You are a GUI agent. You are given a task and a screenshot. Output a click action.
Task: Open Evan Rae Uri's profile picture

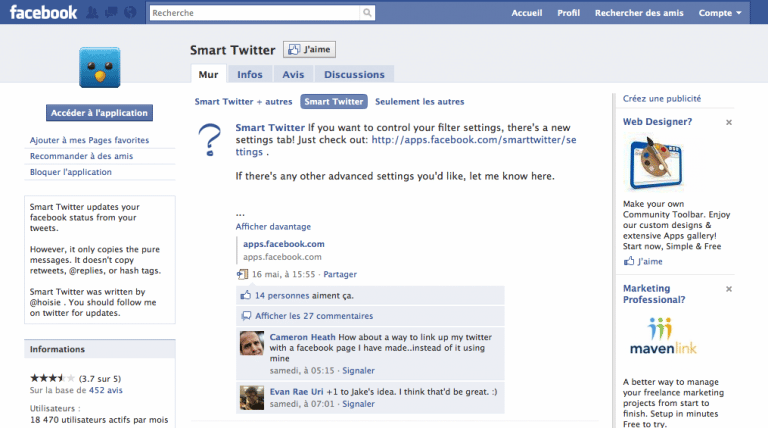[252, 398]
